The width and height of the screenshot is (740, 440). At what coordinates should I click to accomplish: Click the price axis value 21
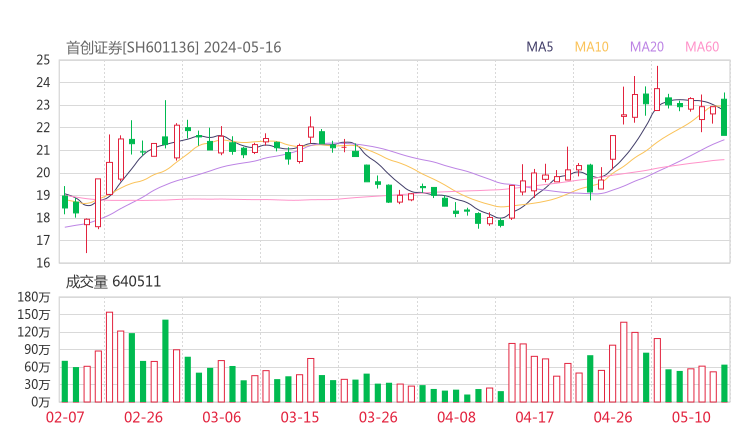pyautogui.click(x=43, y=150)
